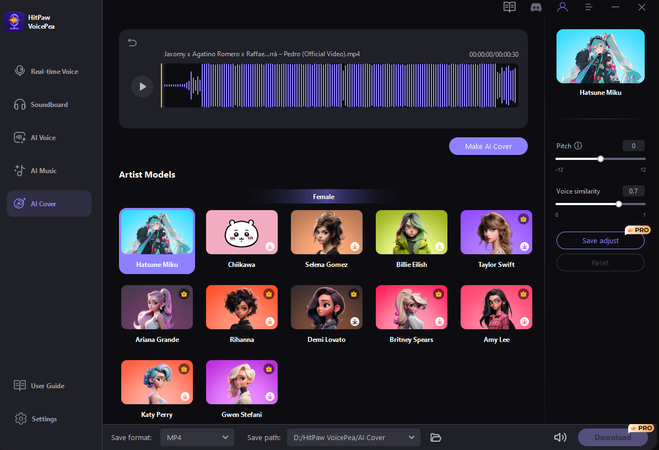Screen dimensions: 659x450
Task: Open the Save format MP4 dropdown
Action: coord(197,437)
